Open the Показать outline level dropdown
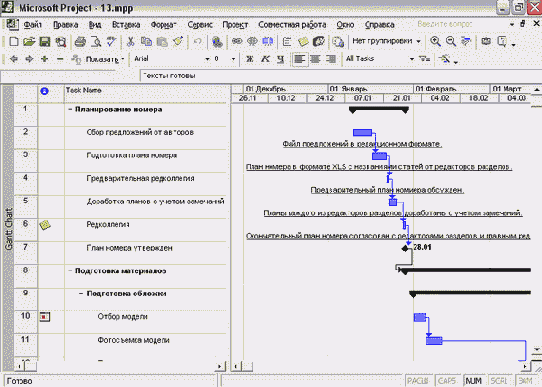542x387 pixels. click(105, 59)
